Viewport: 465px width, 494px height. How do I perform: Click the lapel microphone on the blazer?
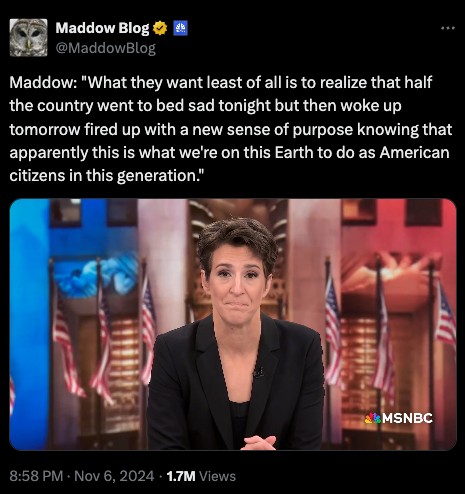click(x=259, y=372)
